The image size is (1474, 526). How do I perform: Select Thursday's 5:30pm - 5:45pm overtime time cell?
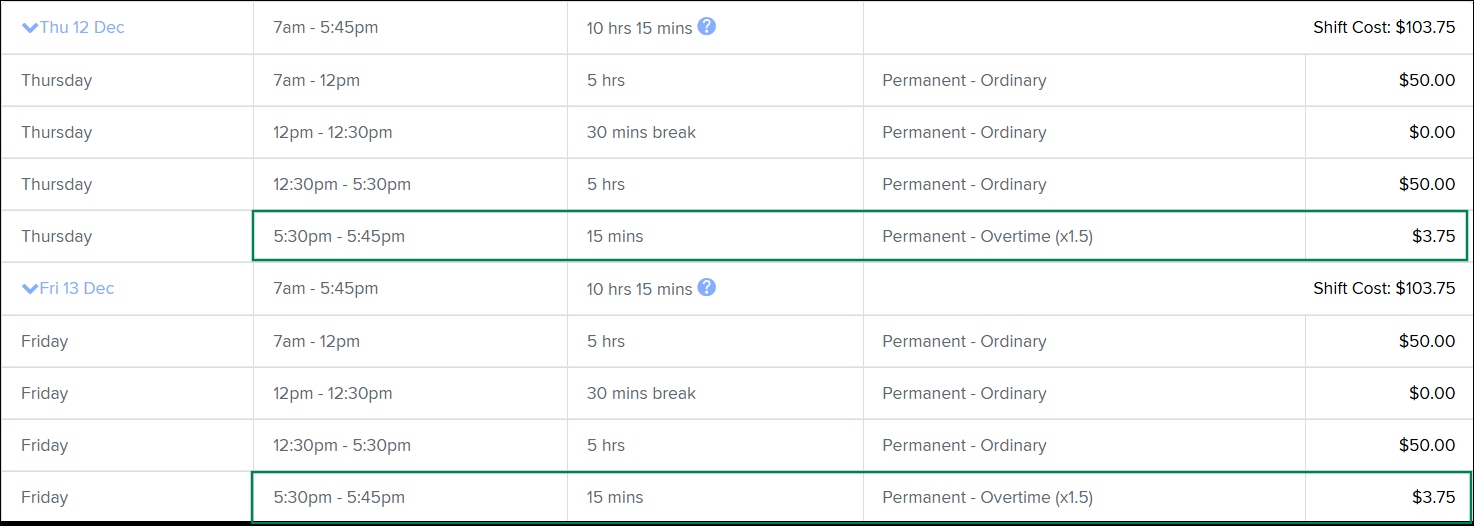click(339, 237)
